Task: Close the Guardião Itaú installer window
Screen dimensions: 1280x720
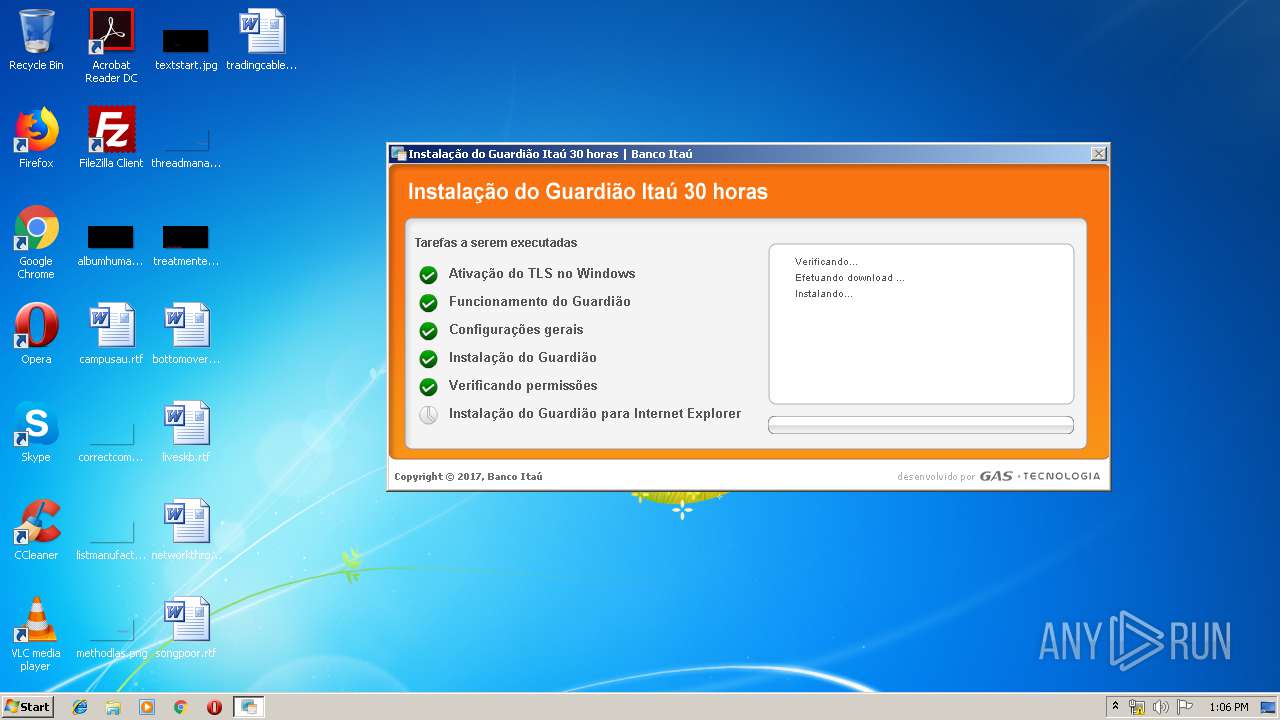Action: coord(1098,154)
